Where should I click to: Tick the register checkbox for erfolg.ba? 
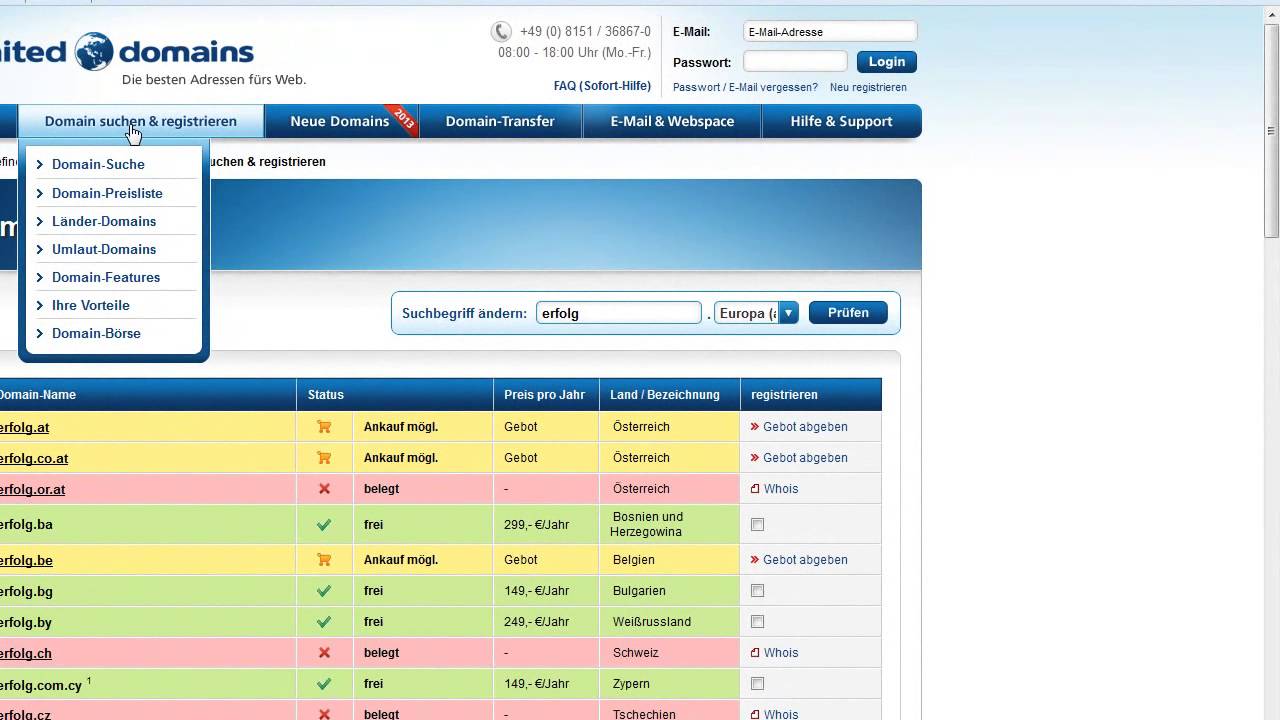coord(757,524)
